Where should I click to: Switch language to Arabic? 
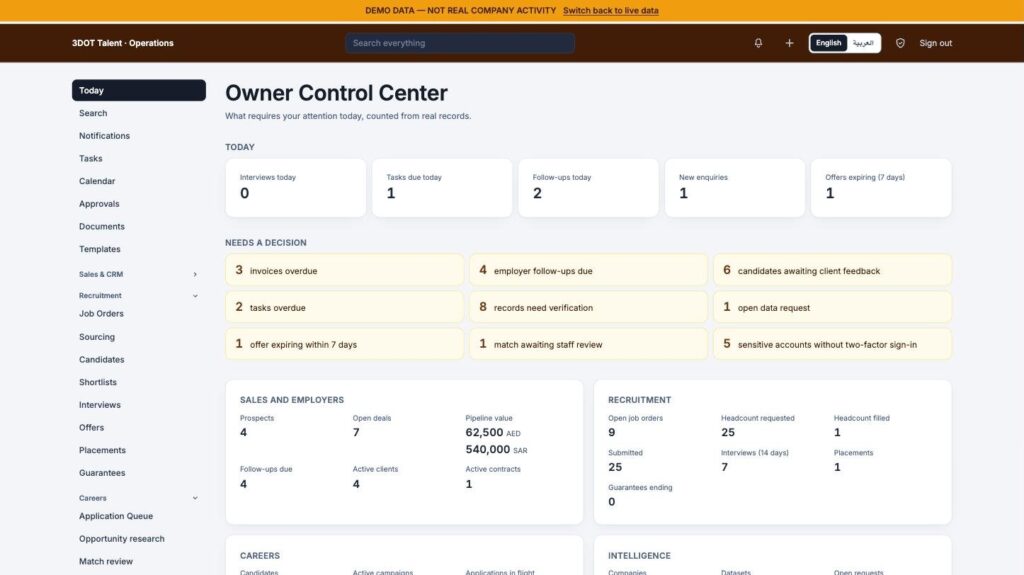click(863, 43)
